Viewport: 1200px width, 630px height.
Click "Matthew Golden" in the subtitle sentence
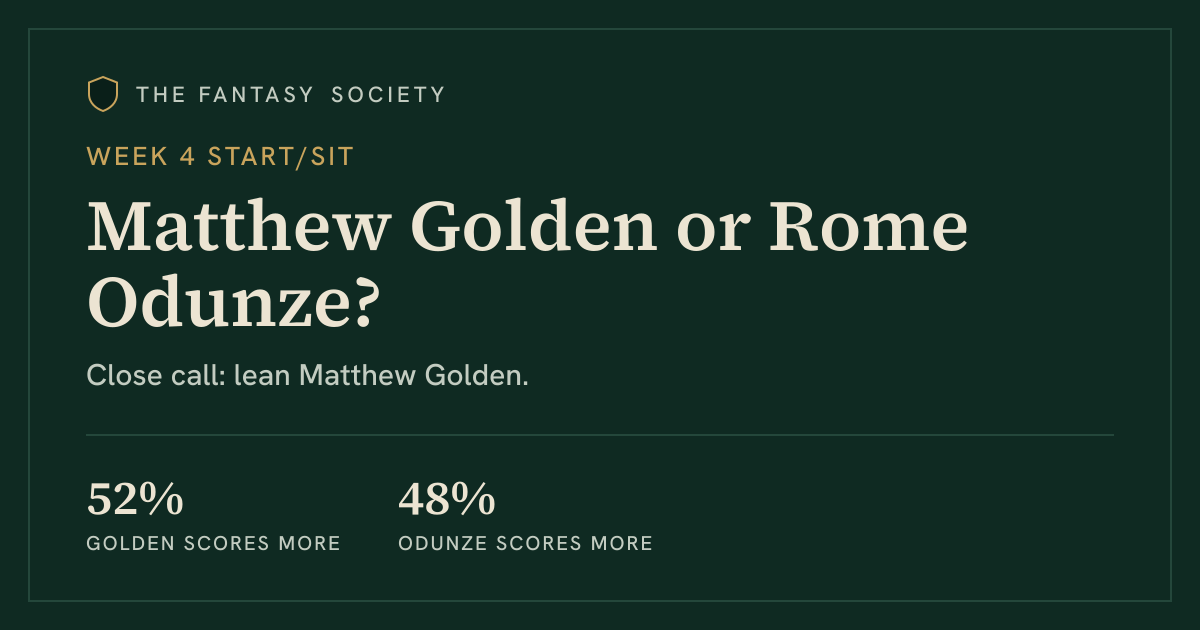point(411,376)
